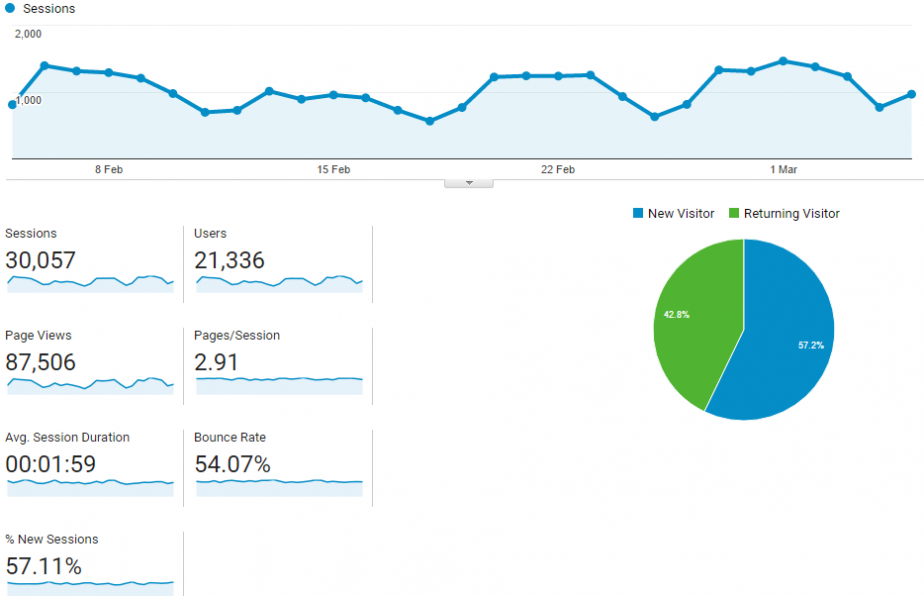Click the Users sparkline thumbnail
This screenshot has height=596, width=924.
(x=279, y=283)
